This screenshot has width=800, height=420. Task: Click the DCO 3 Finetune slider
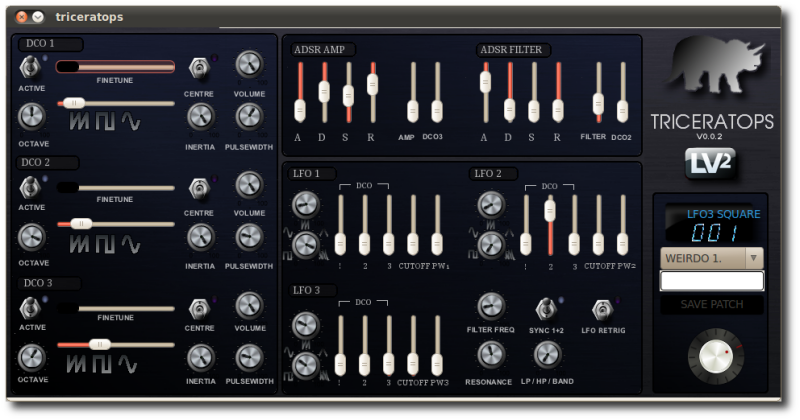(x=115, y=308)
